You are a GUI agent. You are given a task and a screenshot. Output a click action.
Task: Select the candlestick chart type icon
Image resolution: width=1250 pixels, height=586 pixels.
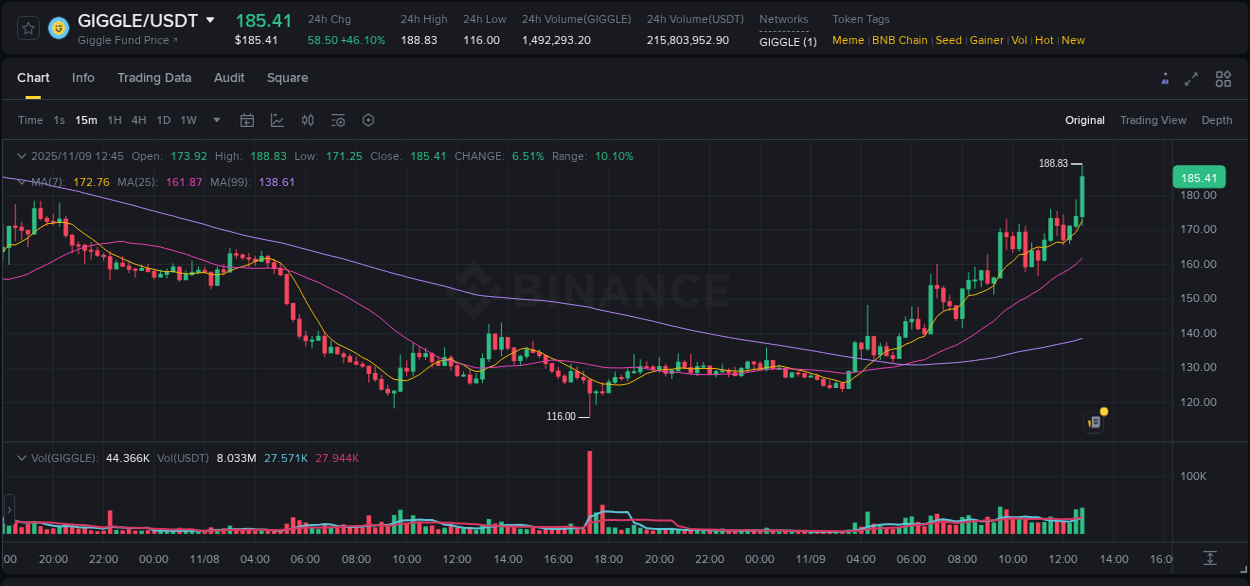[x=307, y=119]
